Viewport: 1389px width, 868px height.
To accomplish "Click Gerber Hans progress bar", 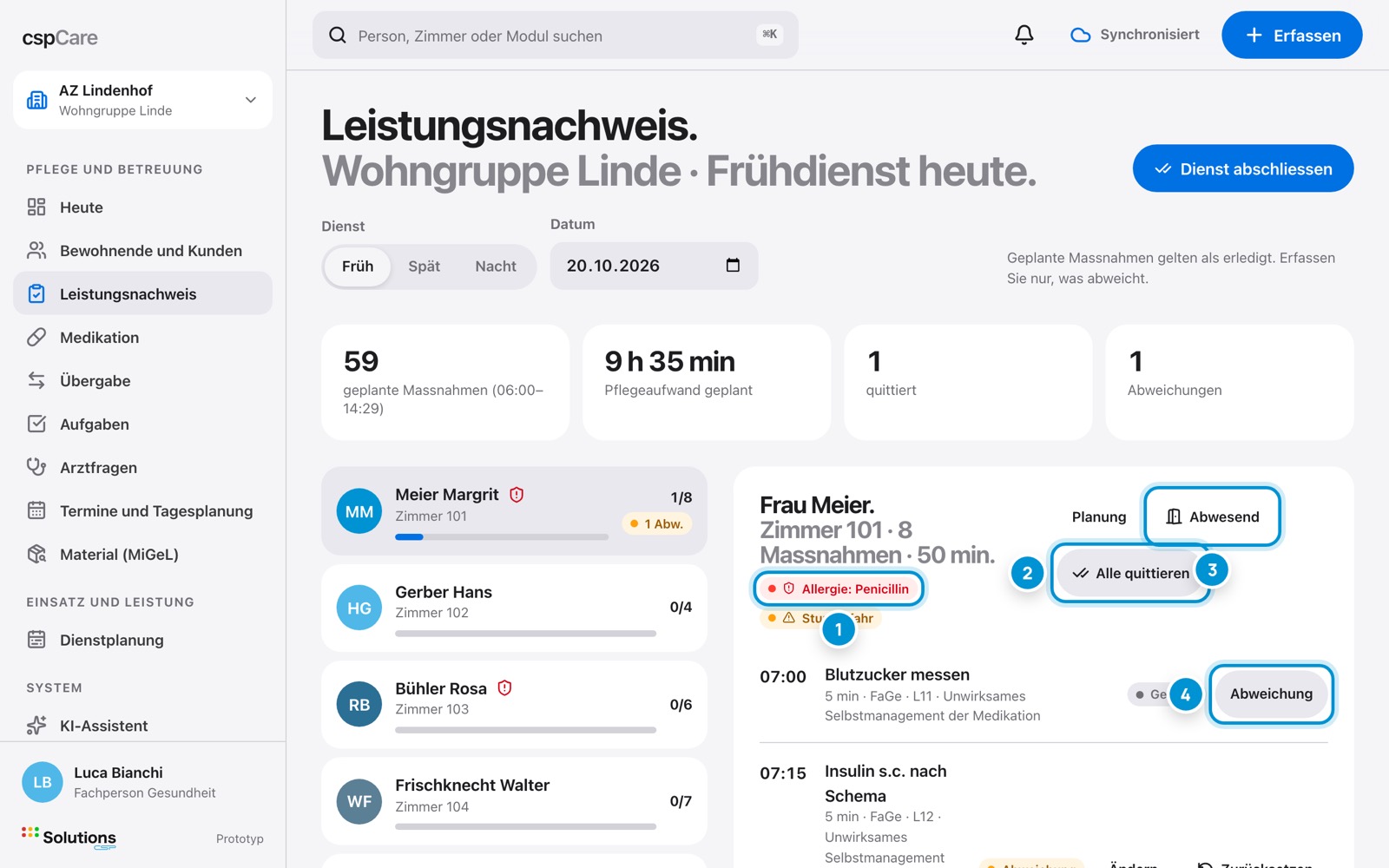I will click(x=525, y=634).
